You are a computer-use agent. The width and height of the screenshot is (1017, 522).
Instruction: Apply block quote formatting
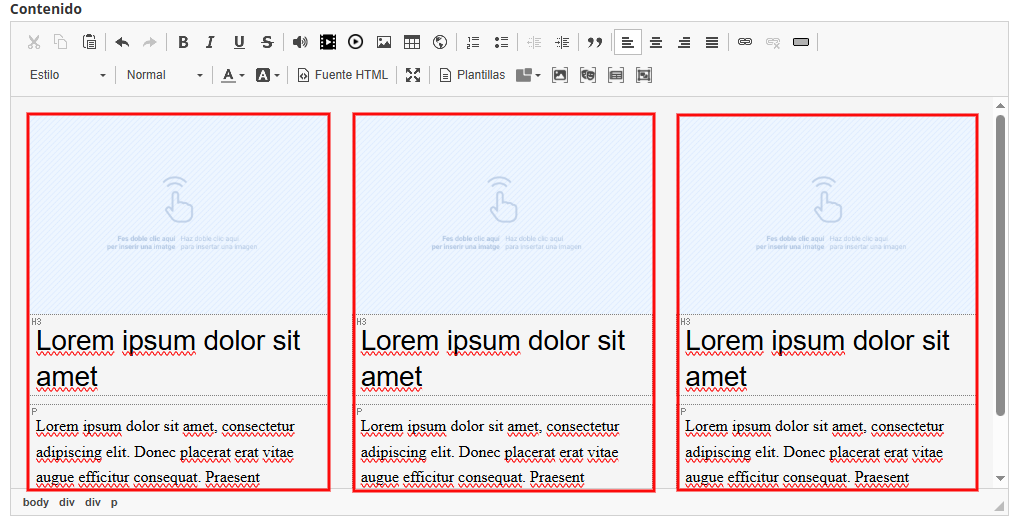pyautogui.click(x=595, y=42)
